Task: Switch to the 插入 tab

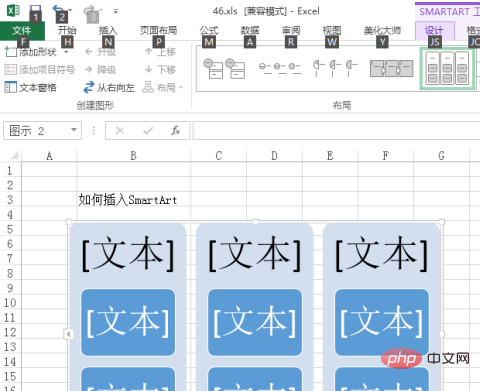Action: coord(108,31)
